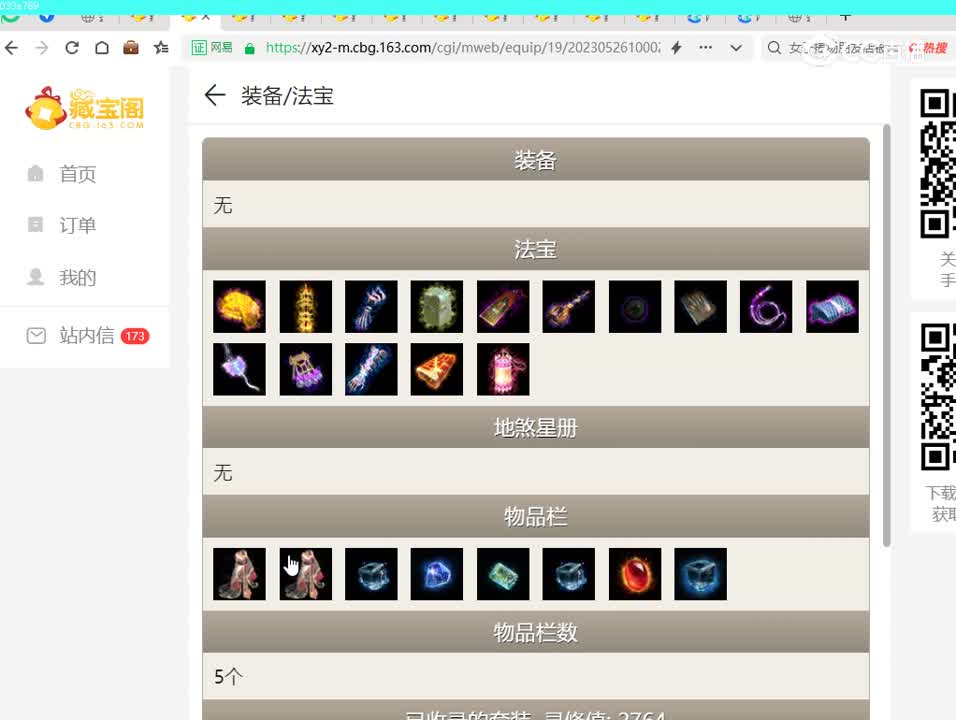Click the browser home icon

(102, 47)
